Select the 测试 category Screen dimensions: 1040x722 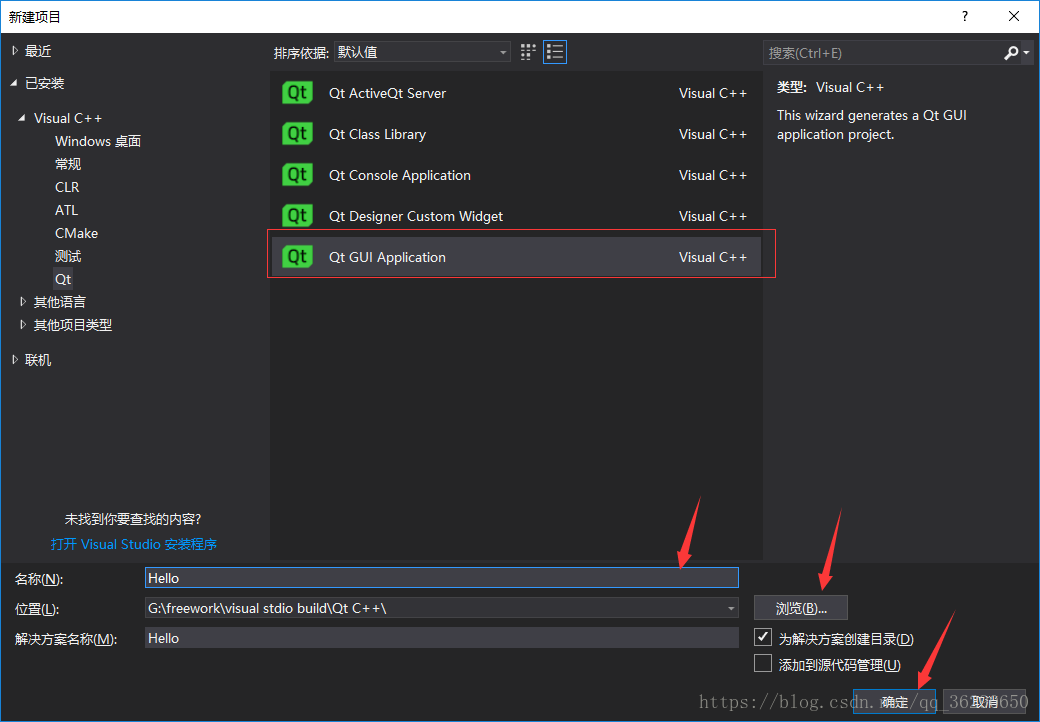point(68,256)
